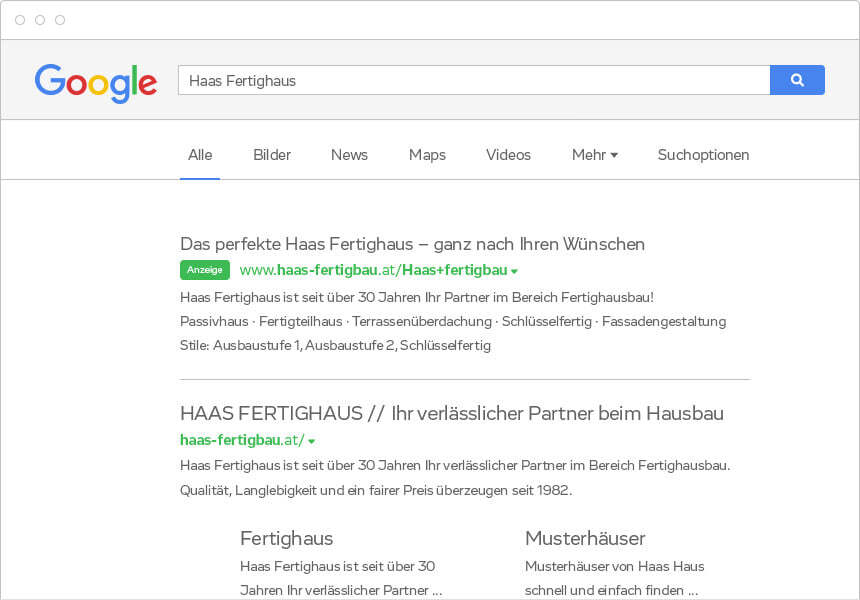Viewport: 860px width, 600px height.
Task: Click the first window control dot
Action: tap(20, 20)
